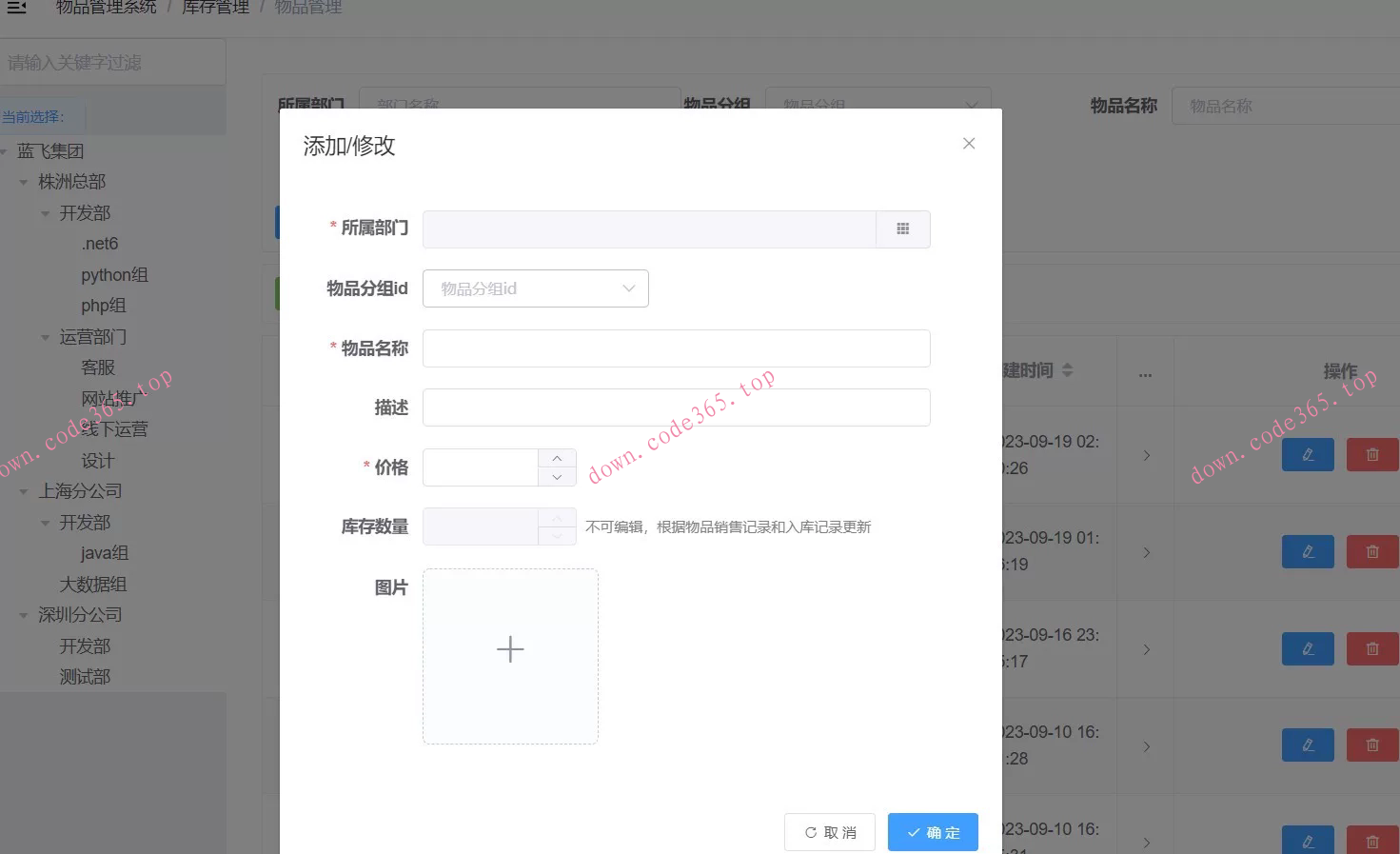Click the sort arrows on the 创建时间 column
The width and height of the screenshot is (1400, 854).
point(1067,371)
